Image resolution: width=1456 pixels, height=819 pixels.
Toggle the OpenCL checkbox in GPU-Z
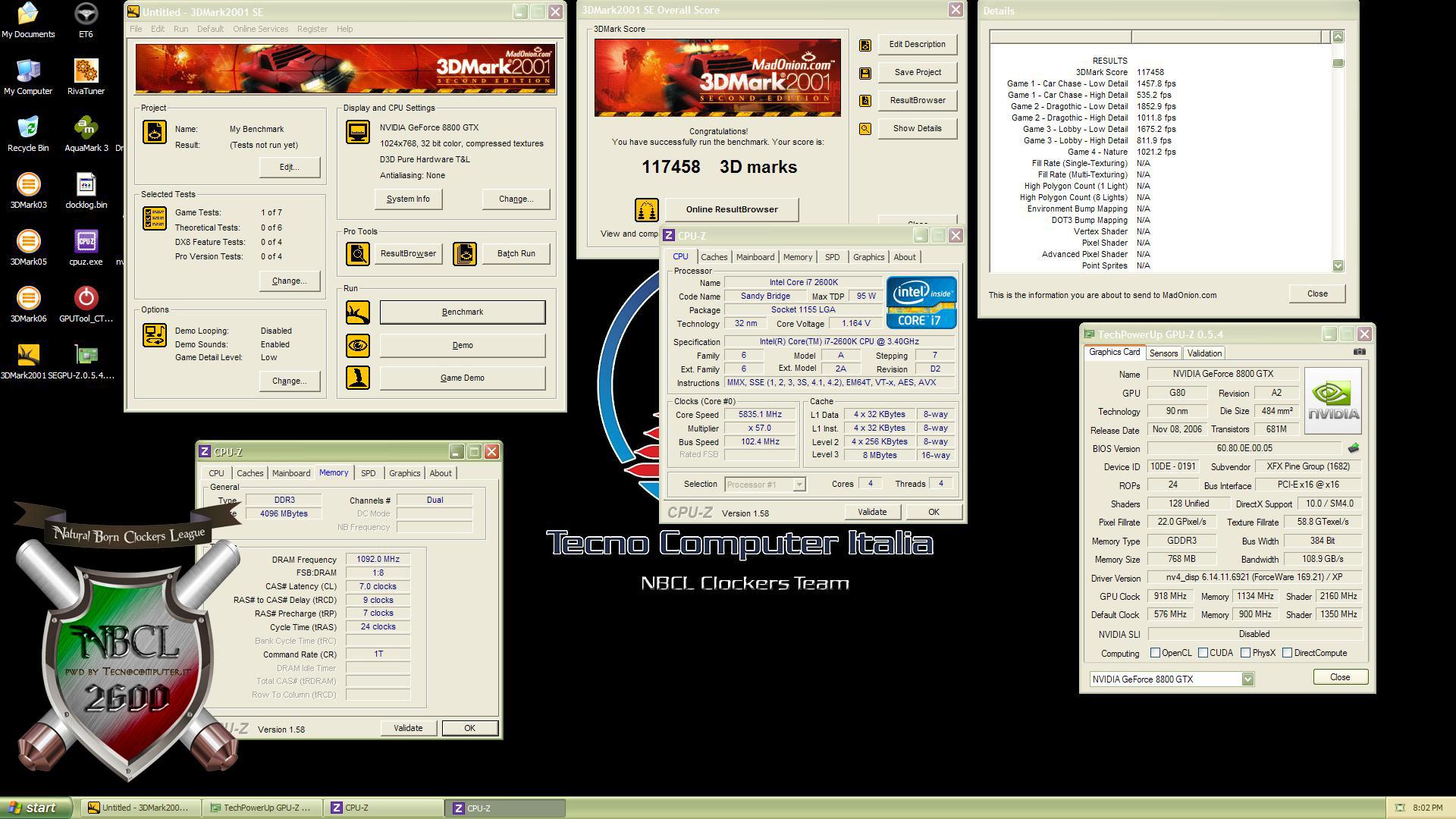click(x=1155, y=653)
